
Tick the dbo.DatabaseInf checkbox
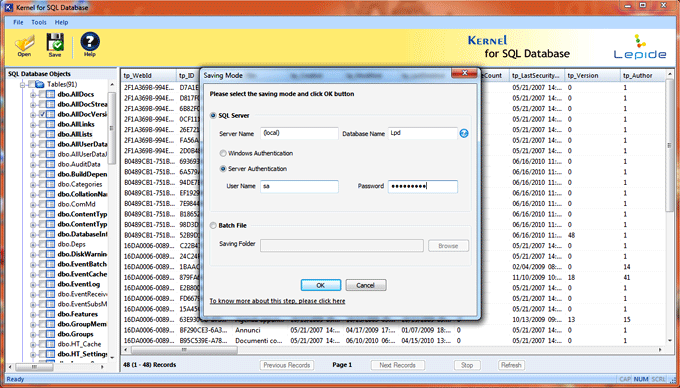(x=42, y=234)
